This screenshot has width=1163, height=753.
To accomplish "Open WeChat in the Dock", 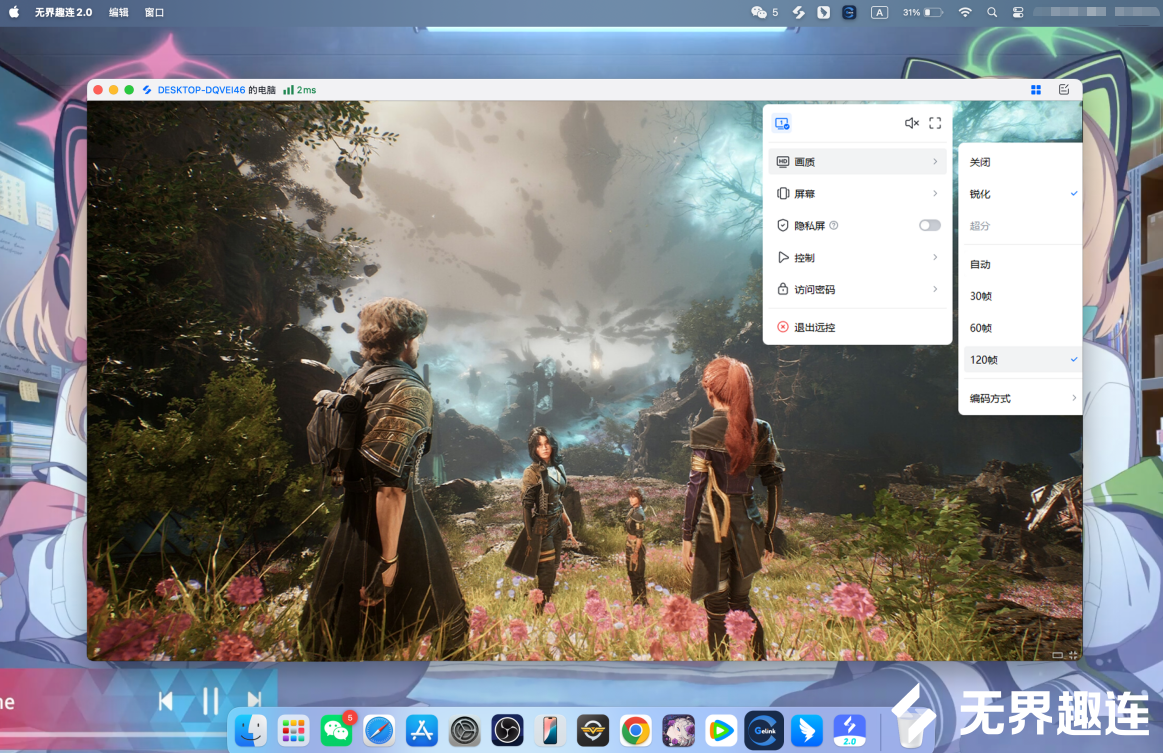I will [336, 731].
